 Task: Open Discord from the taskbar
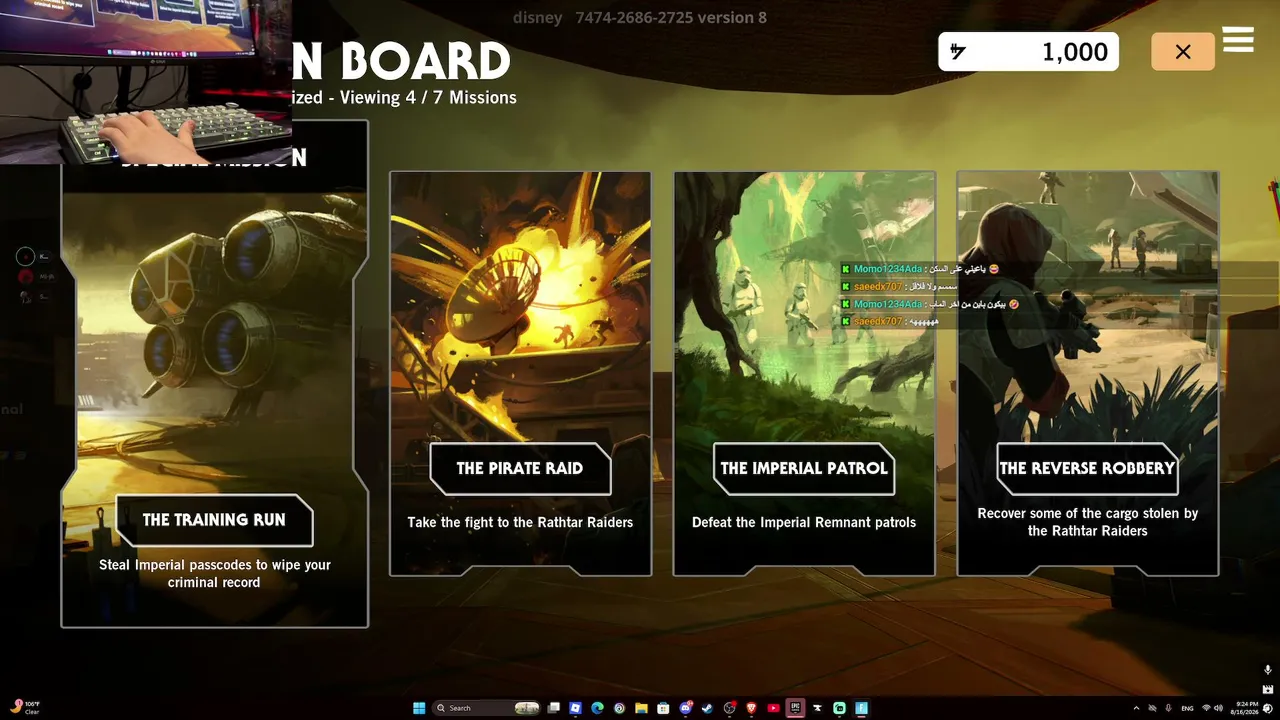(x=686, y=708)
